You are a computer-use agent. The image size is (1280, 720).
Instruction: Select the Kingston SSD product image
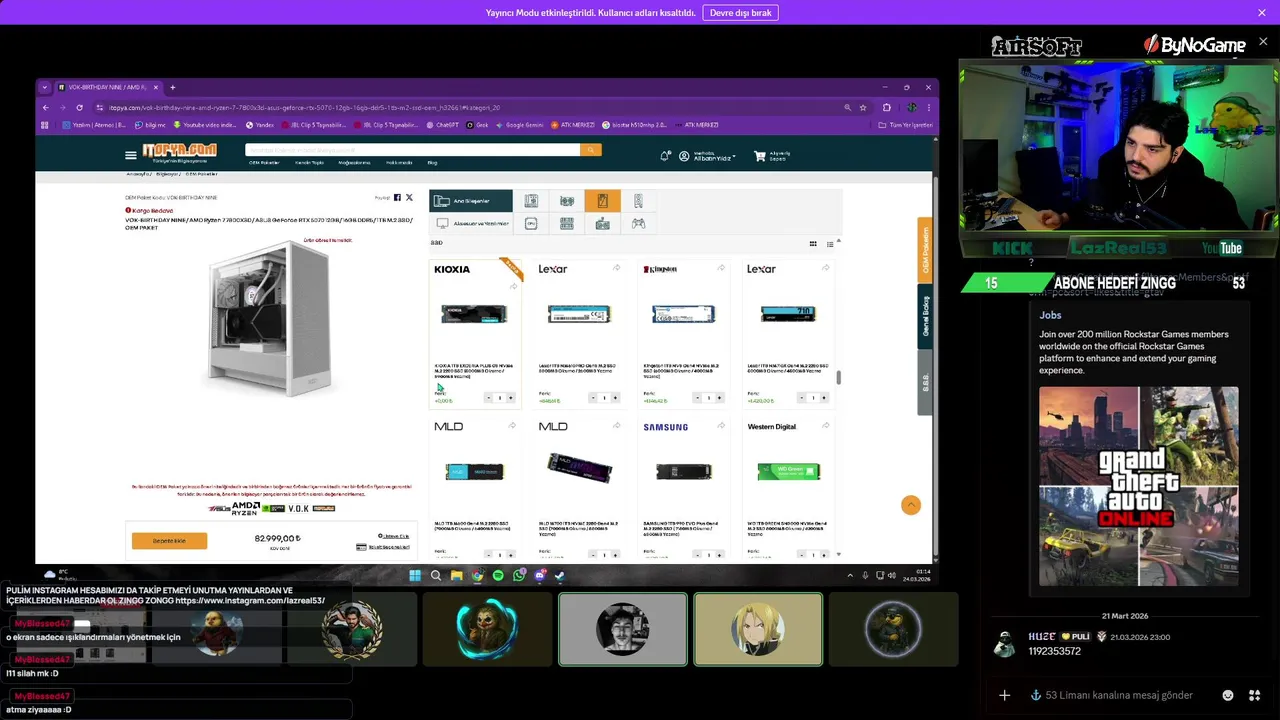[683, 315]
